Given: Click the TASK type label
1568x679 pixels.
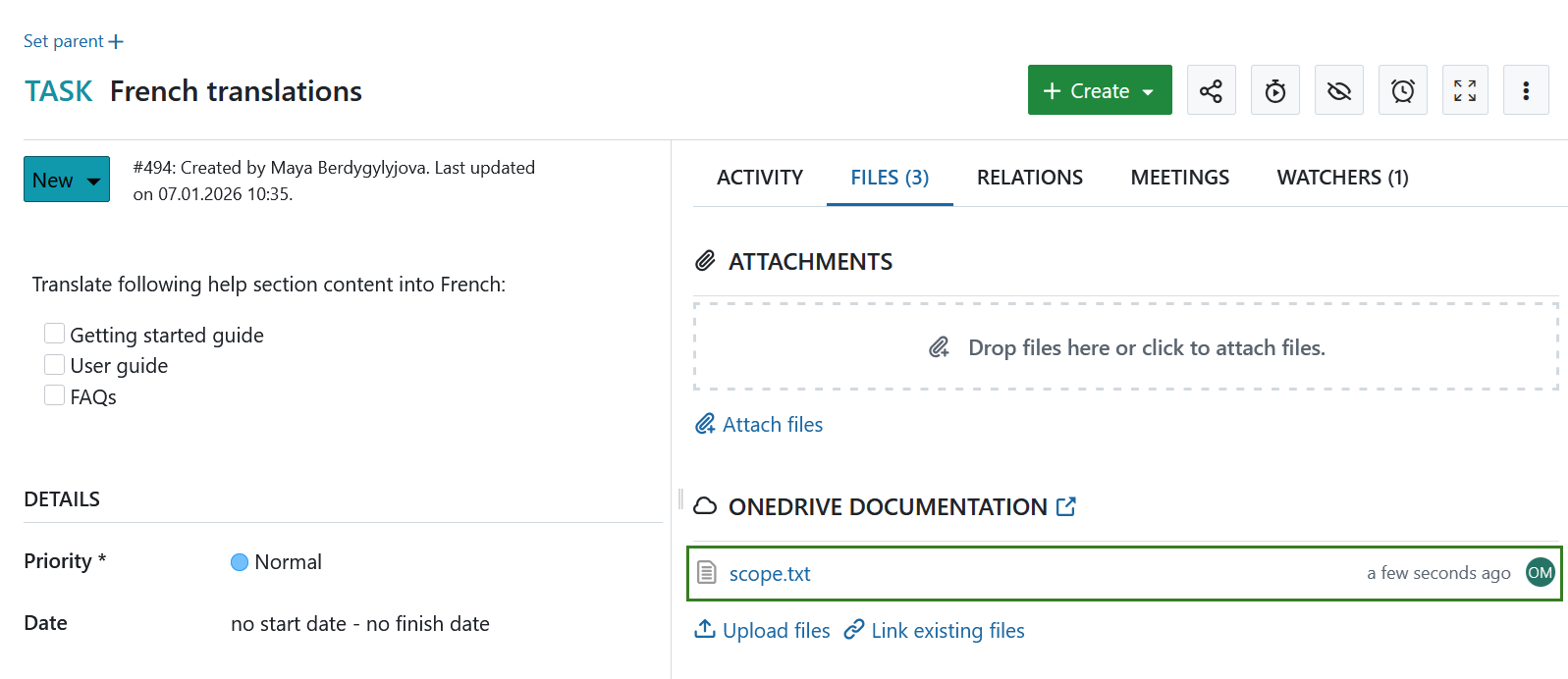Looking at the screenshot, I should [59, 91].
